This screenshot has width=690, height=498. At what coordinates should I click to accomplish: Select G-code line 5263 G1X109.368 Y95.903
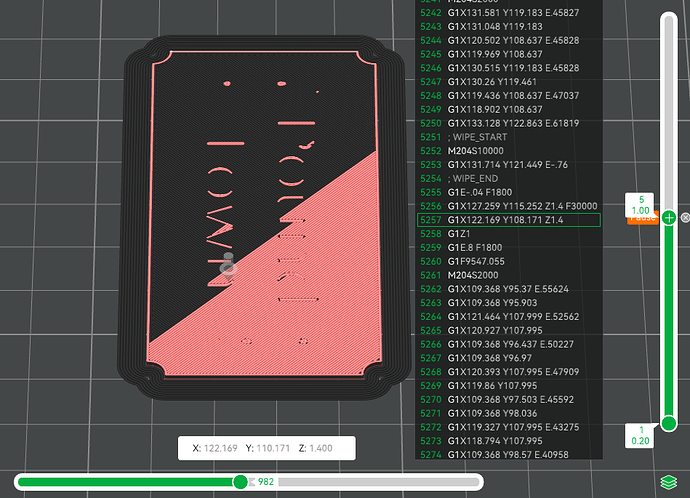point(509,303)
